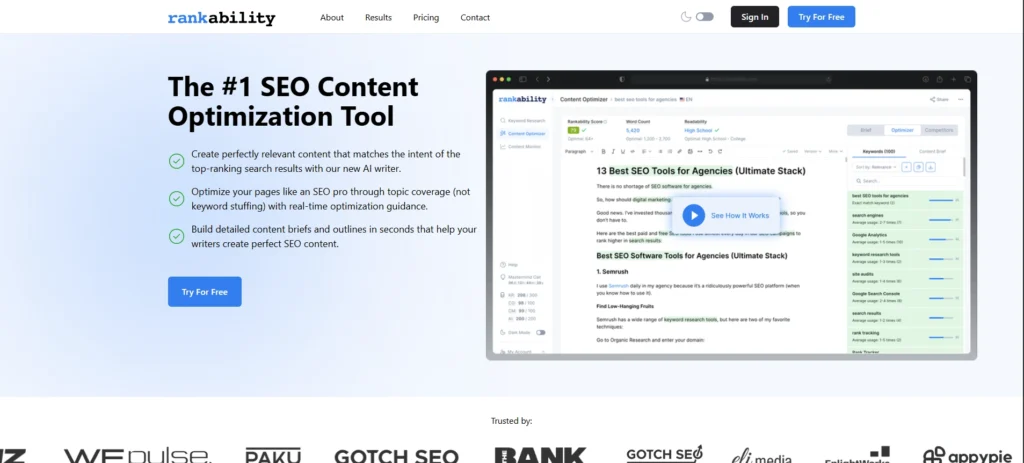Click the undo icon in the editor toolbar
1024x463 pixels.
pos(710,152)
